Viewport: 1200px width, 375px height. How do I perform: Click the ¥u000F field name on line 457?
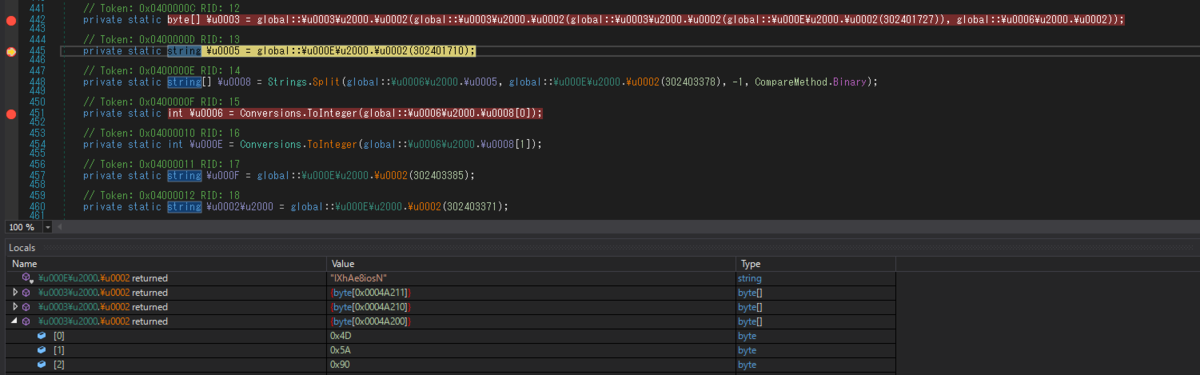click(x=224, y=176)
